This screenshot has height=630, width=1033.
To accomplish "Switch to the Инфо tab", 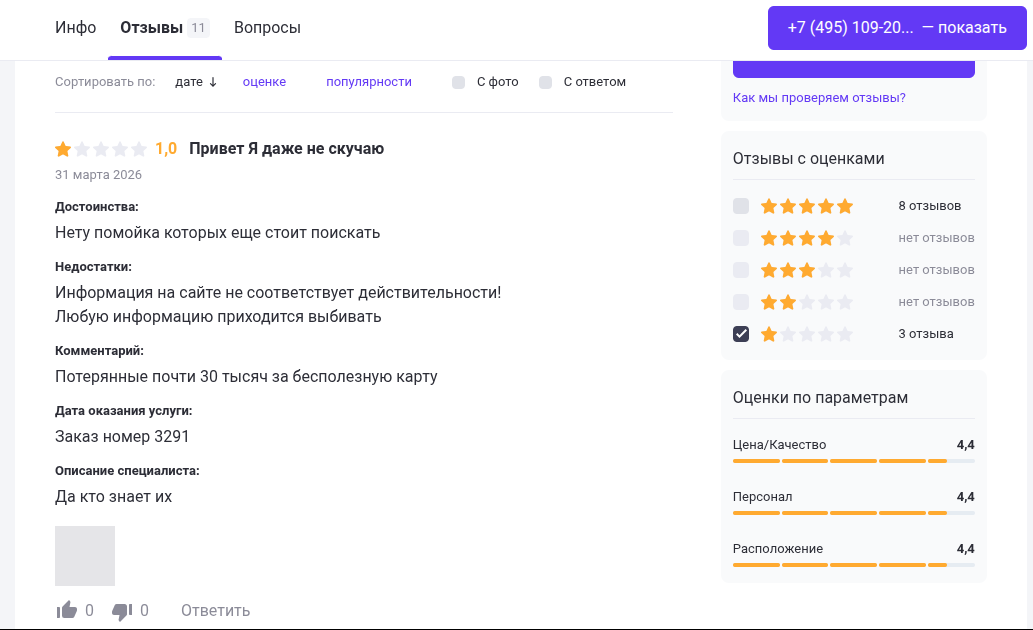I will (x=76, y=28).
